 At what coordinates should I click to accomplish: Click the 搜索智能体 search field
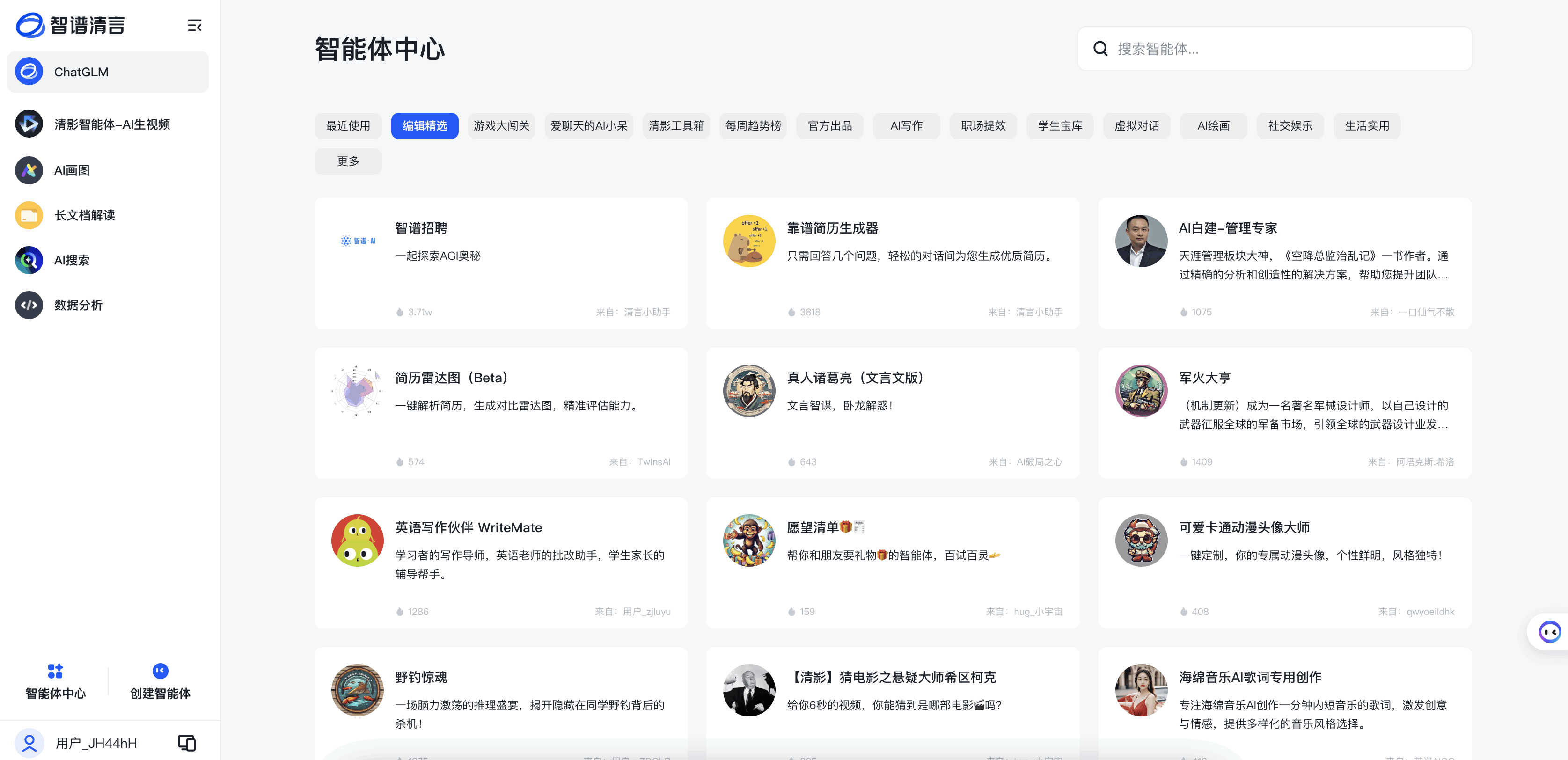pos(1274,49)
